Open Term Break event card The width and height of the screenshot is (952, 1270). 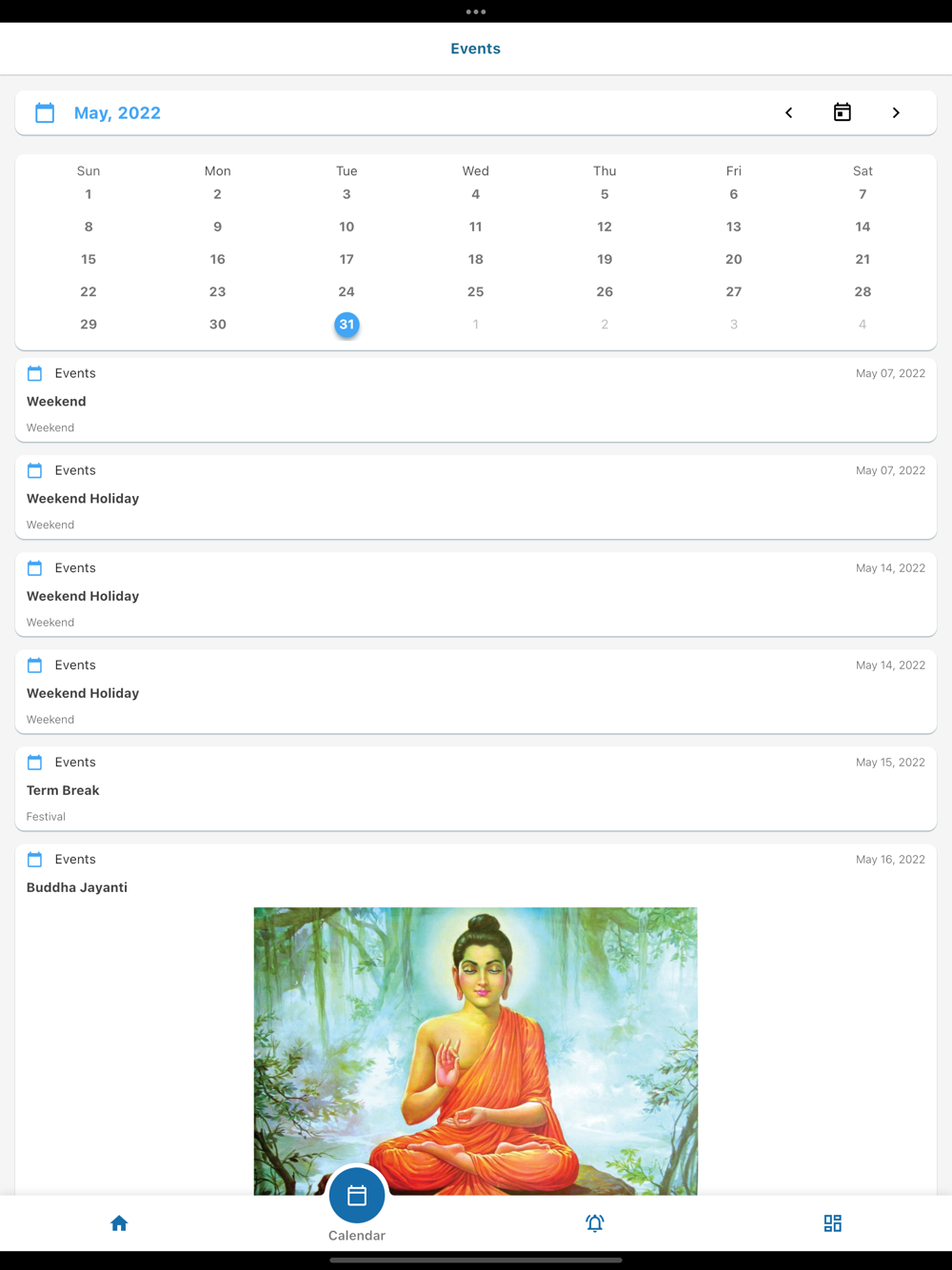click(x=476, y=788)
